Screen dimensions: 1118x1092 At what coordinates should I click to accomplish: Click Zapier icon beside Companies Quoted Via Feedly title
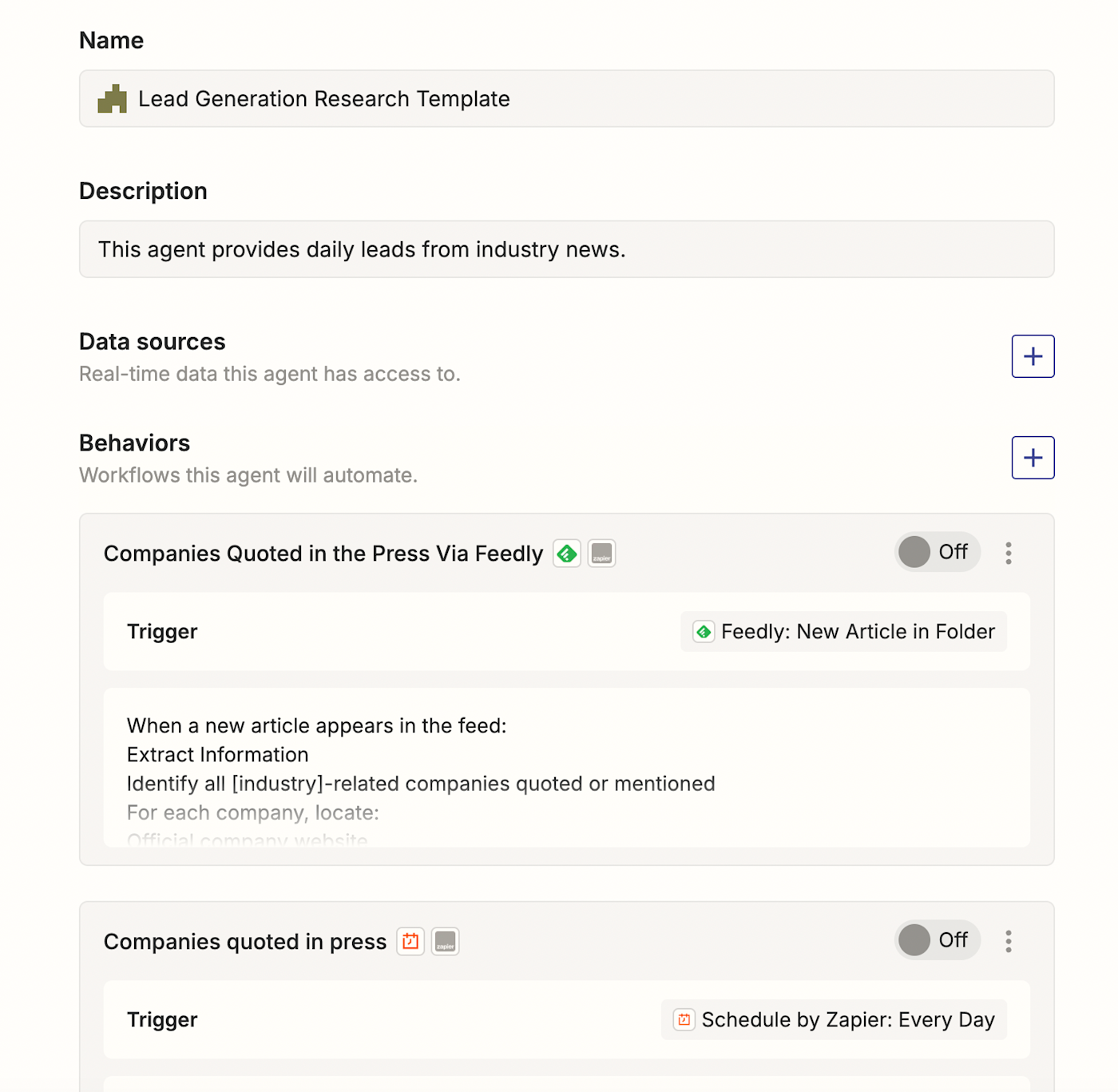(x=601, y=554)
